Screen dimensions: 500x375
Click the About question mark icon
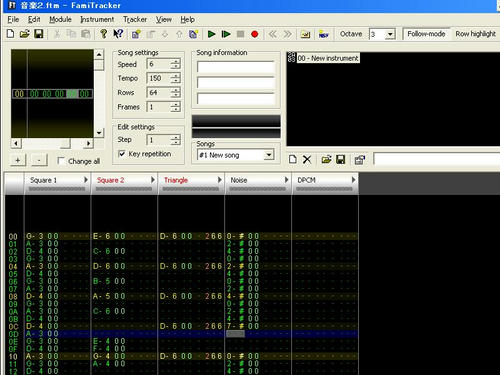pos(103,34)
